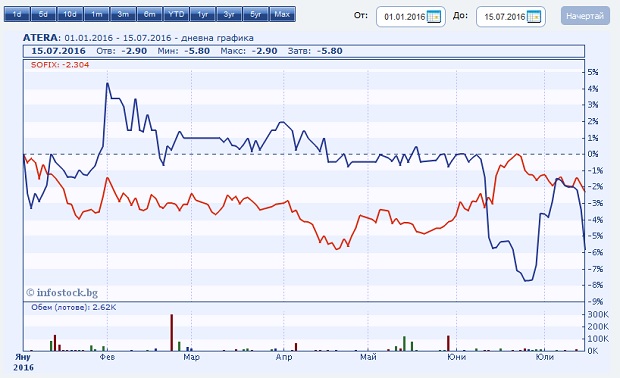Select the 1d time range button
620x378 pixels.
click(x=17, y=14)
